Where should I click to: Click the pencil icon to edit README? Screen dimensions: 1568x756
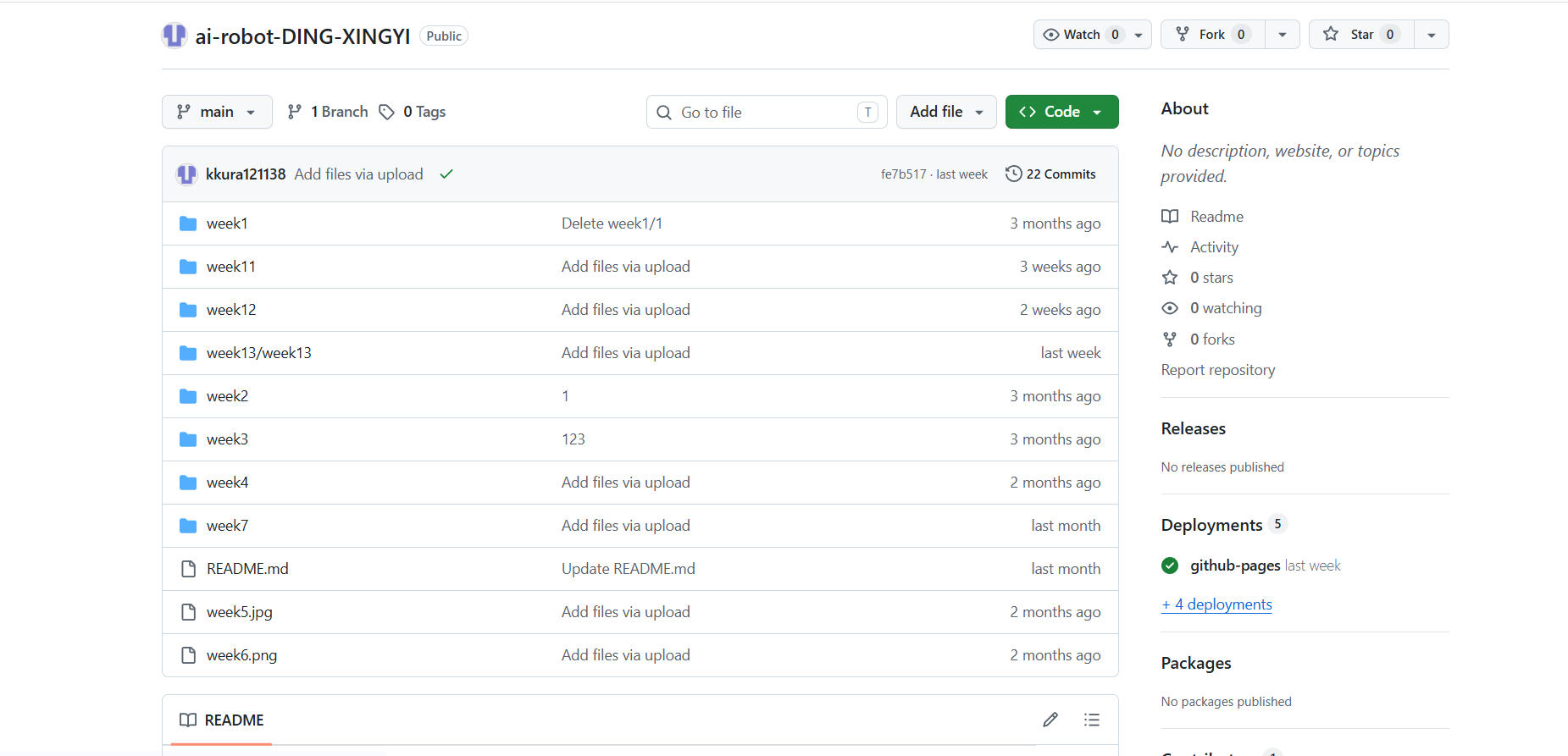point(1050,720)
